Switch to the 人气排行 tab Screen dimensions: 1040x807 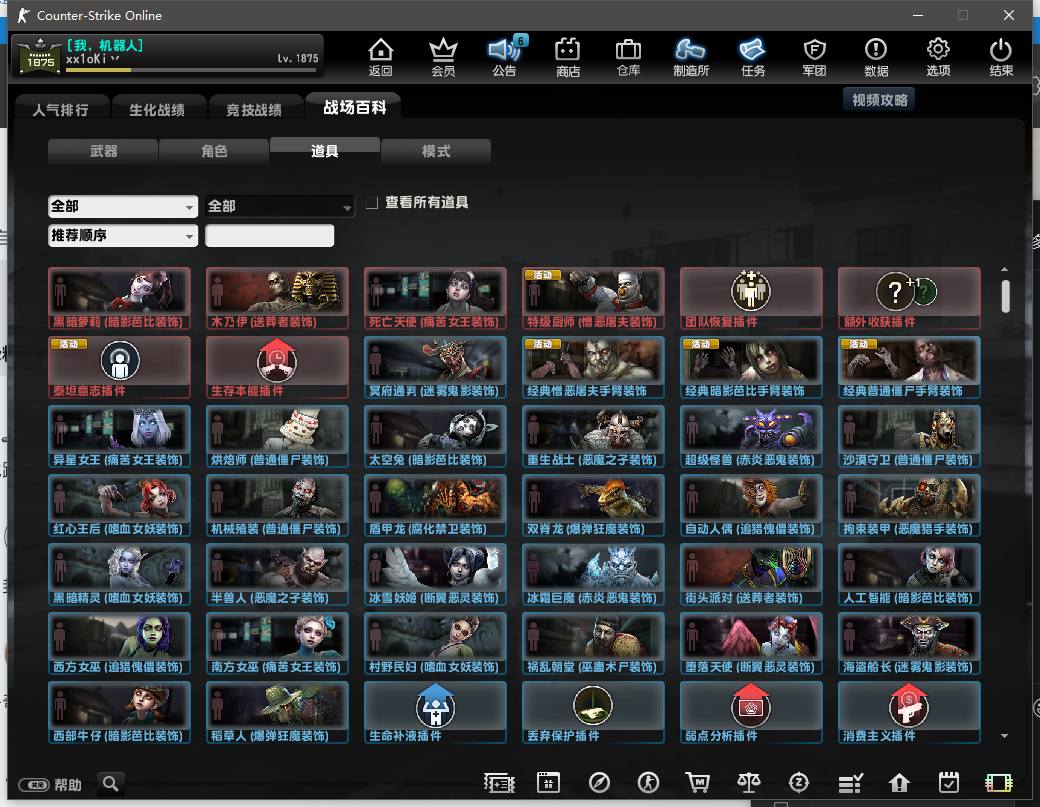pyautogui.click(x=60, y=109)
